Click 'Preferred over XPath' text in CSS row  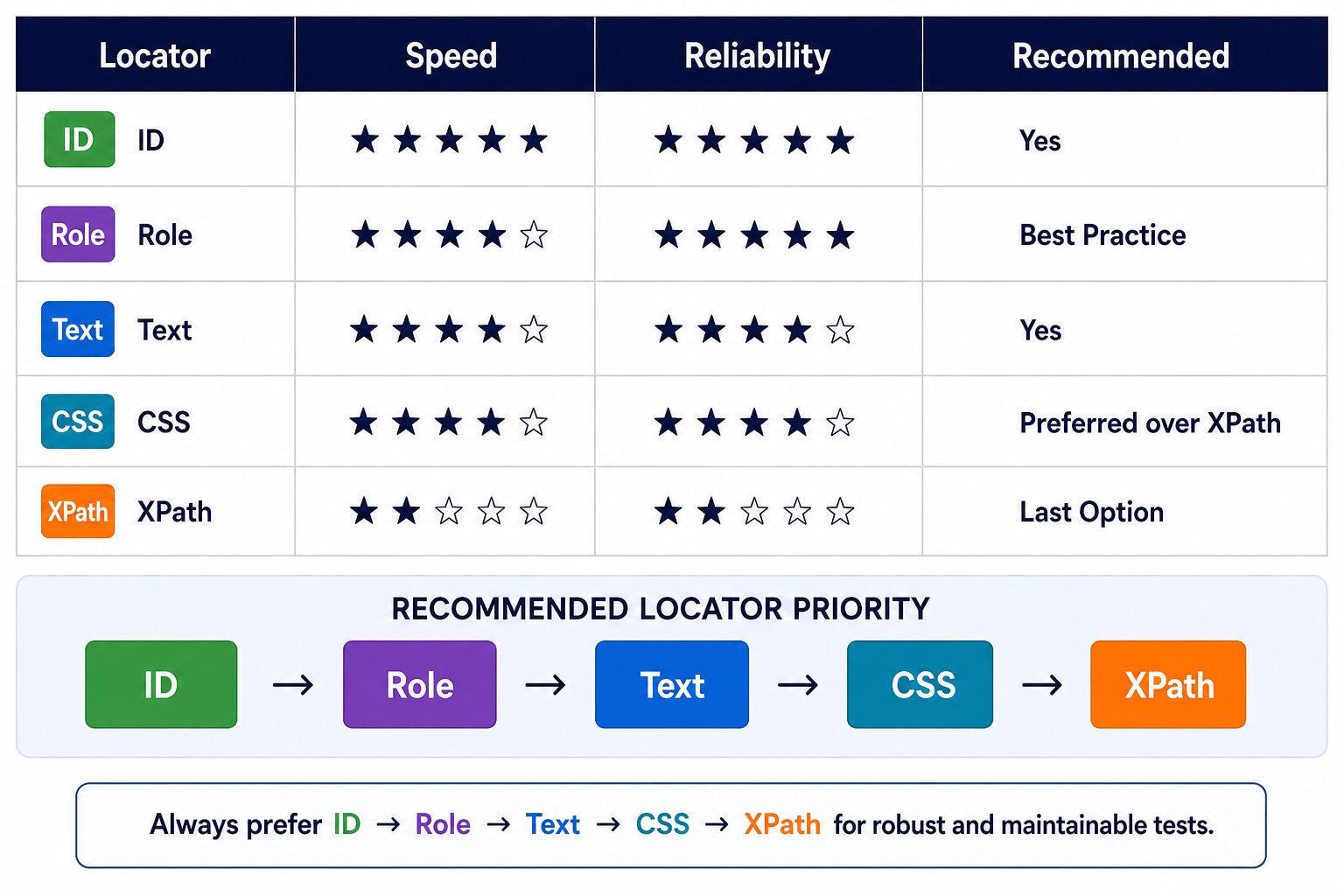pyautogui.click(x=1150, y=423)
